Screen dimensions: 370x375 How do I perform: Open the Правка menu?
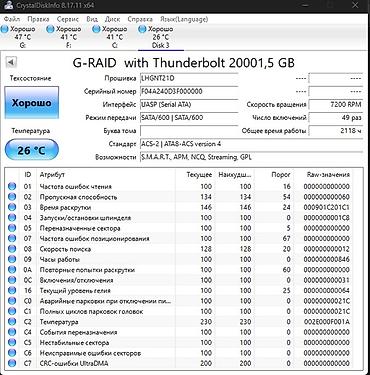coord(38,19)
